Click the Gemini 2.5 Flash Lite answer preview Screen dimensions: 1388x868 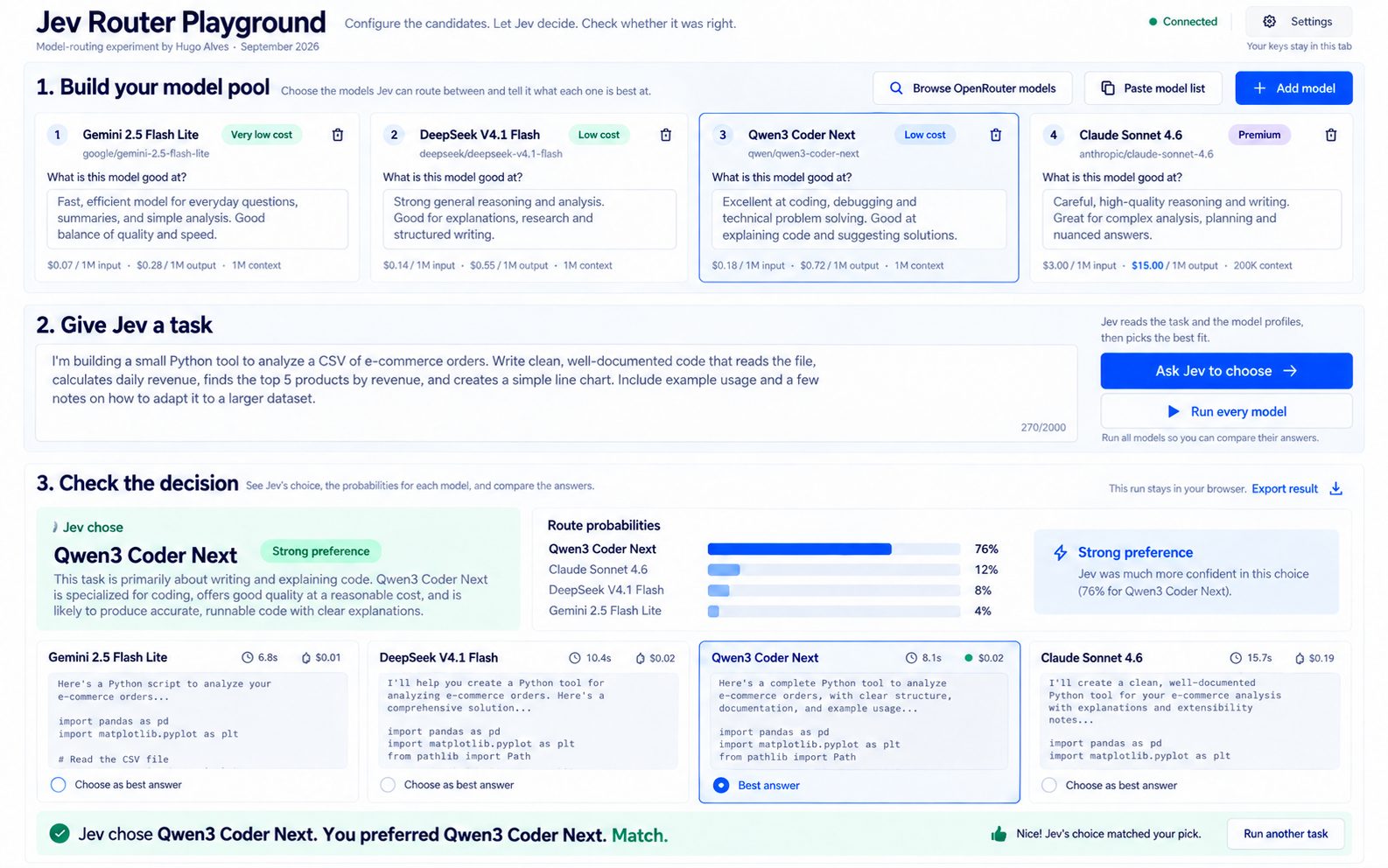click(x=197, y=720)
